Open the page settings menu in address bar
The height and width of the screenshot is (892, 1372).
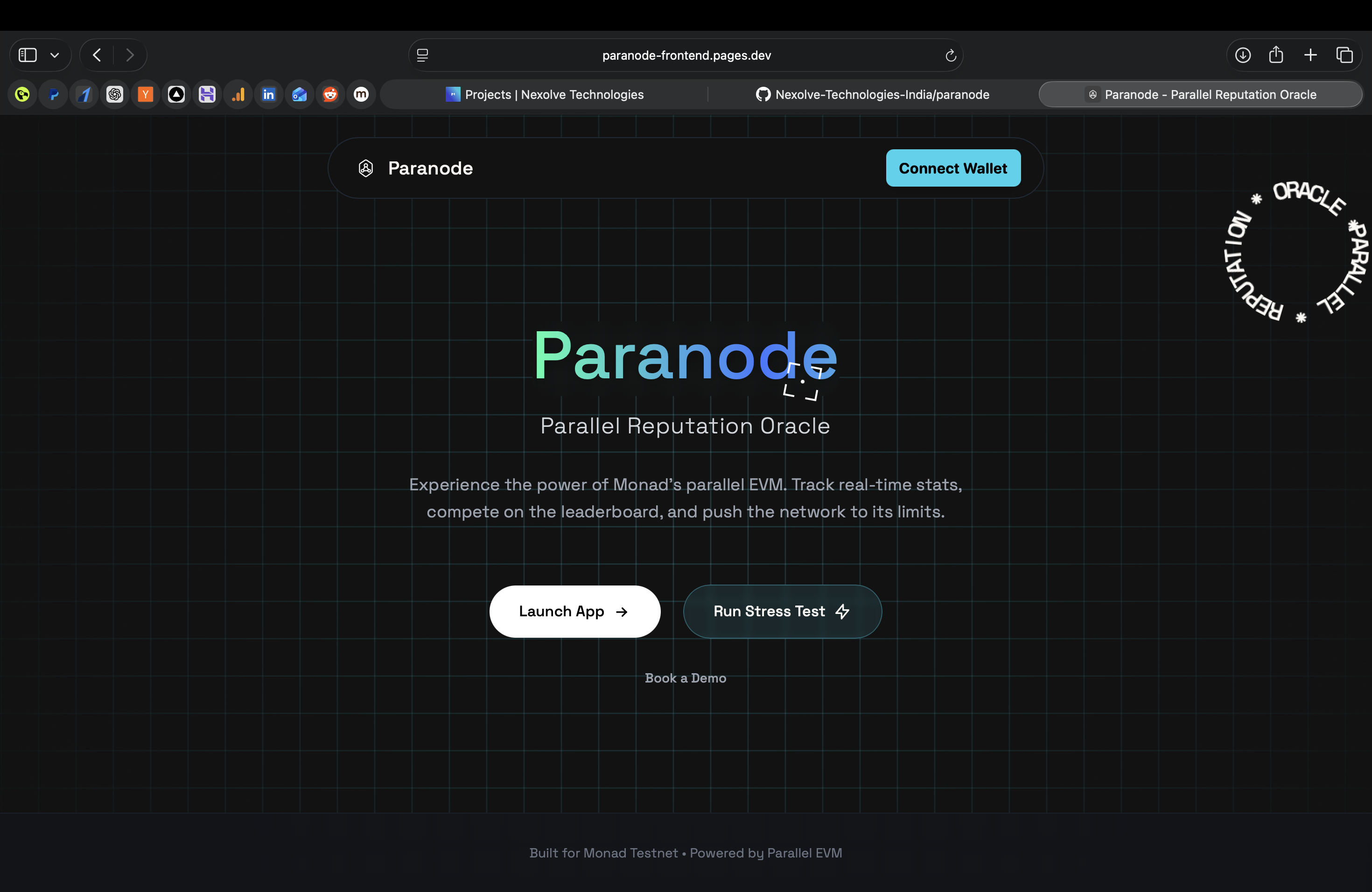coord(422,55)
